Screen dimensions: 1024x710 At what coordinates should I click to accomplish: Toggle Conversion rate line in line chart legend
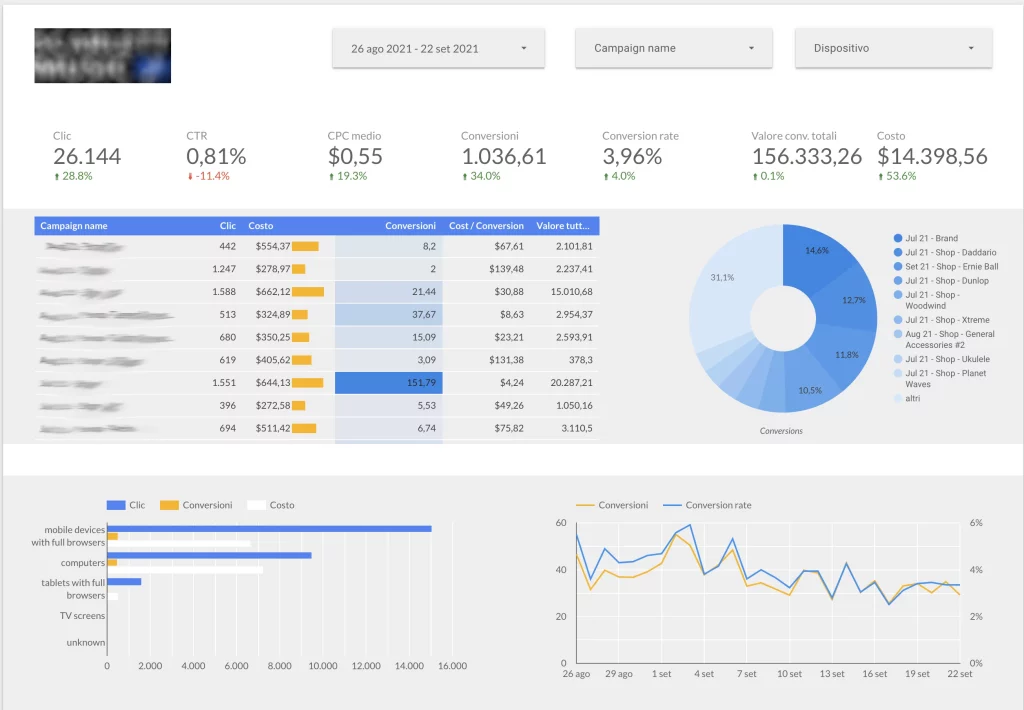pos(707,505)
